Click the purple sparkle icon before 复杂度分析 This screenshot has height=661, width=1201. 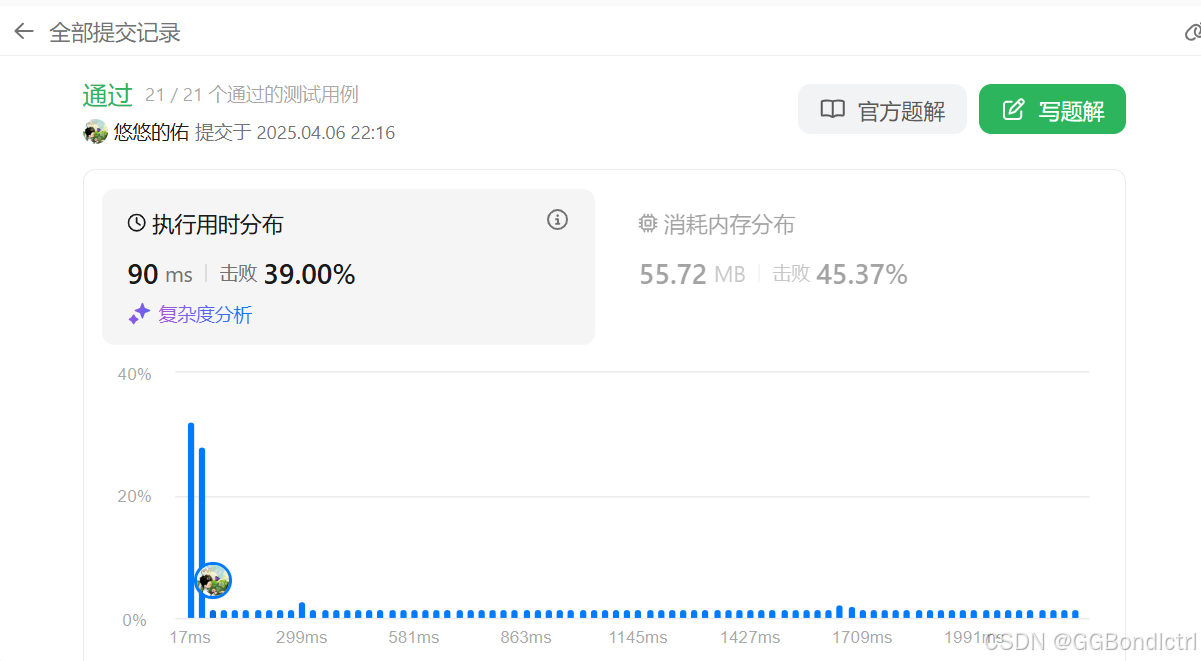pos(138,313)
